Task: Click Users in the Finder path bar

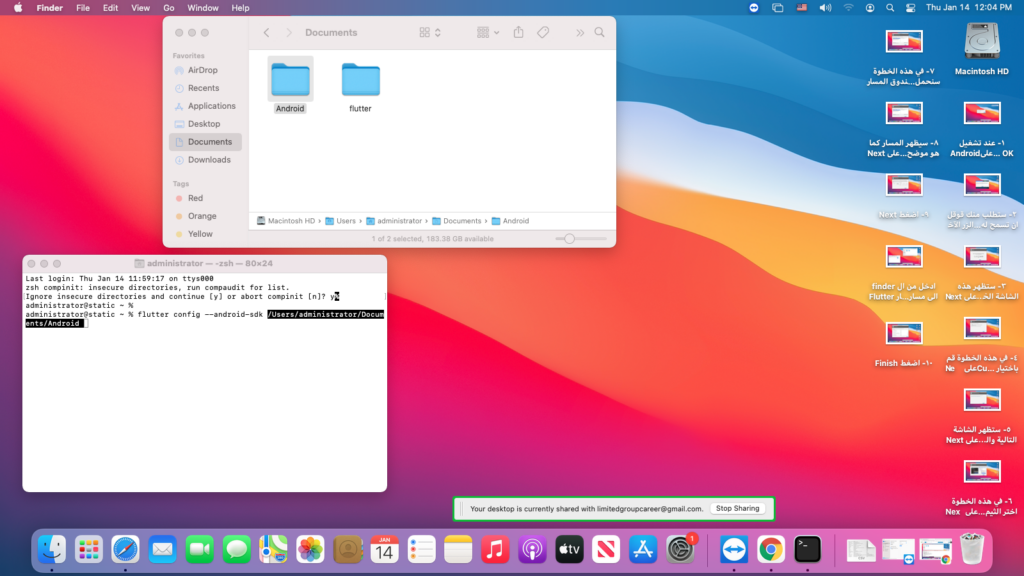Action: point(340,221)
